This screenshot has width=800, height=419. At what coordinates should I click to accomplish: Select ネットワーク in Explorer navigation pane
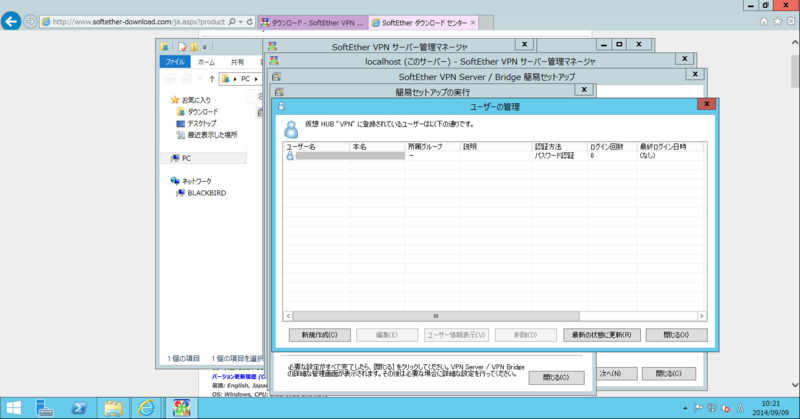click(196, 181)
